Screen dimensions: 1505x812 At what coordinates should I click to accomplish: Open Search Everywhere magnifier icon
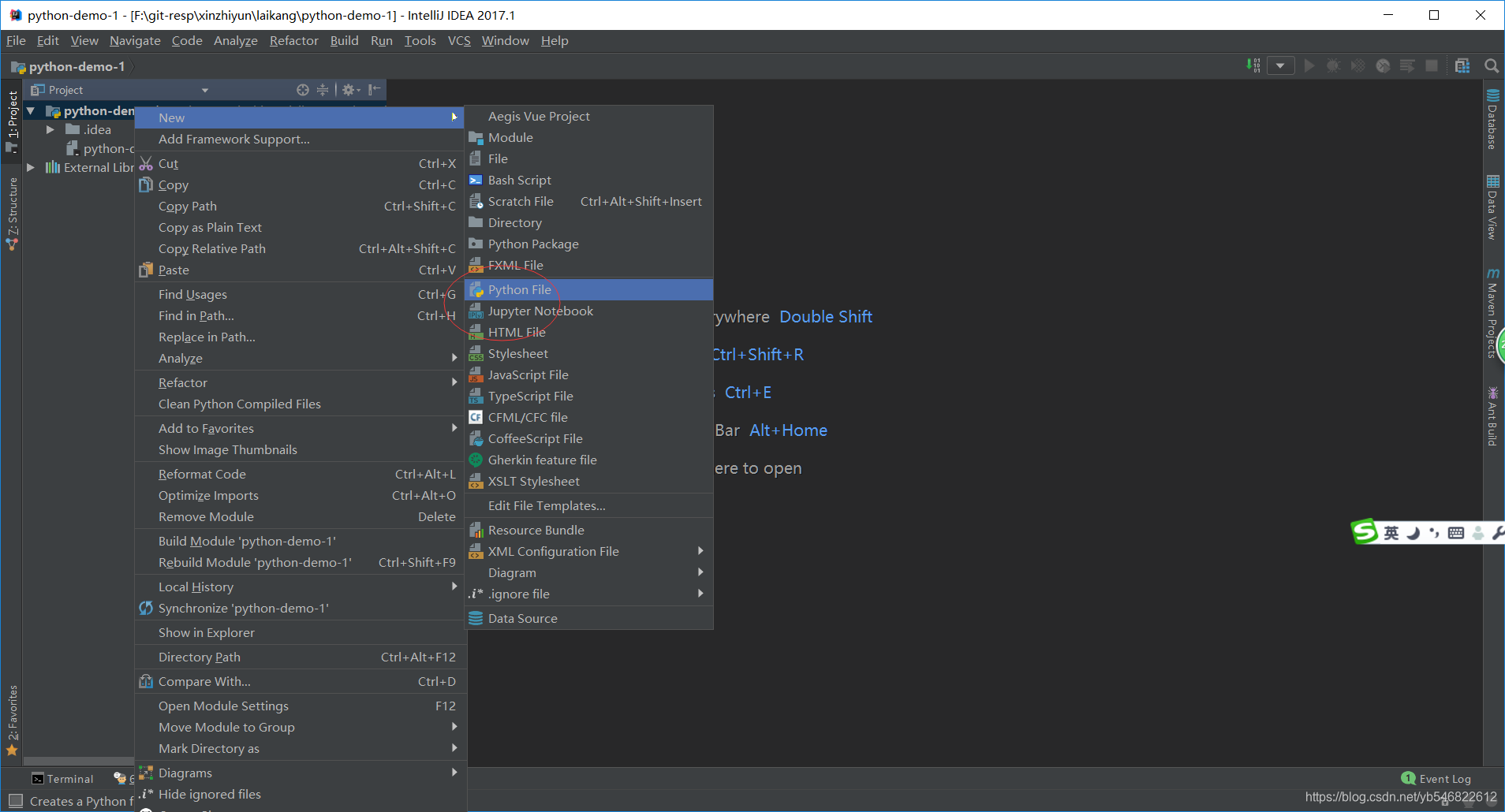[x=1491, y=65]
